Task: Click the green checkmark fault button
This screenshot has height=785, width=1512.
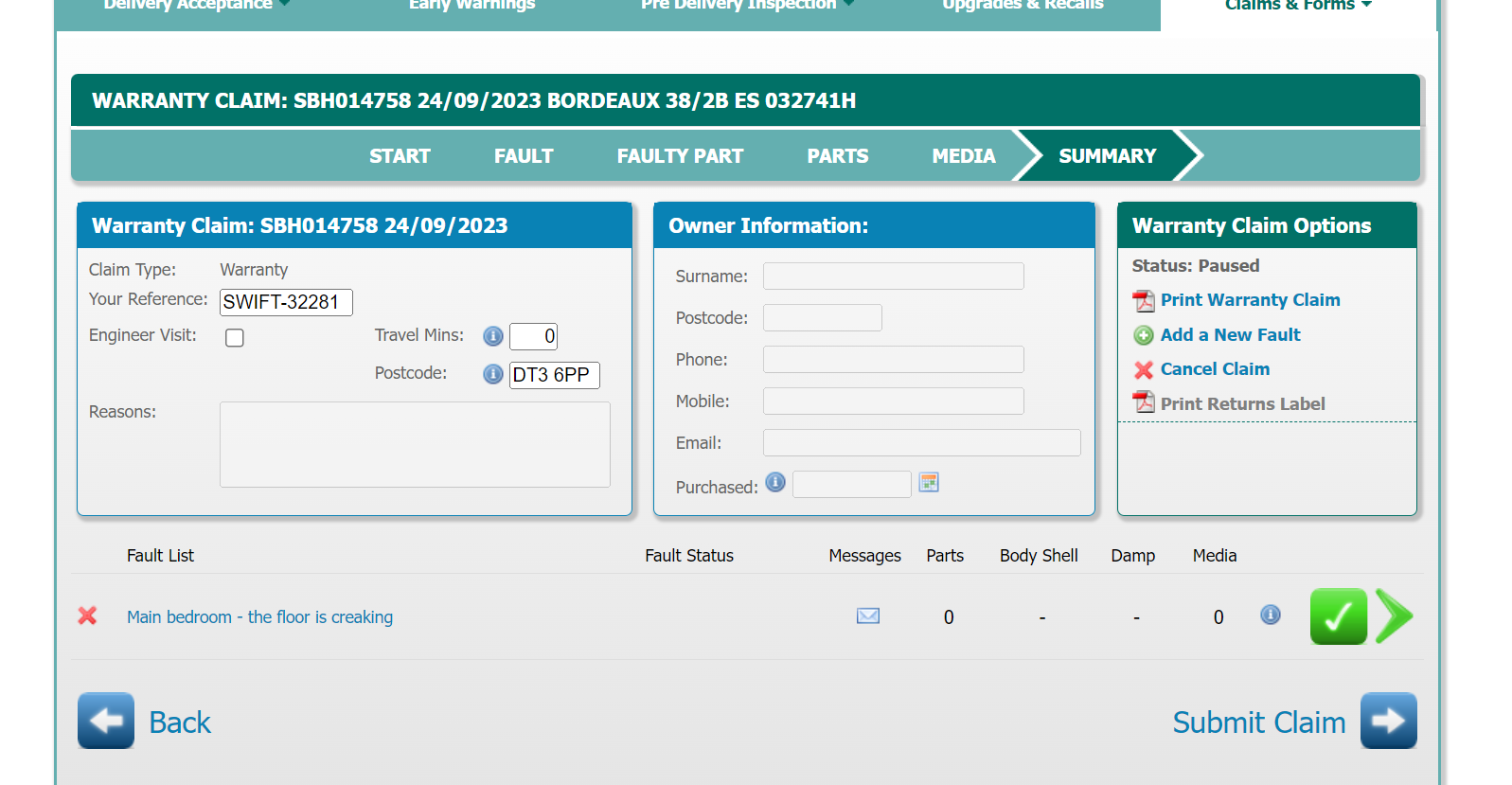Action: coord(1337,616)
